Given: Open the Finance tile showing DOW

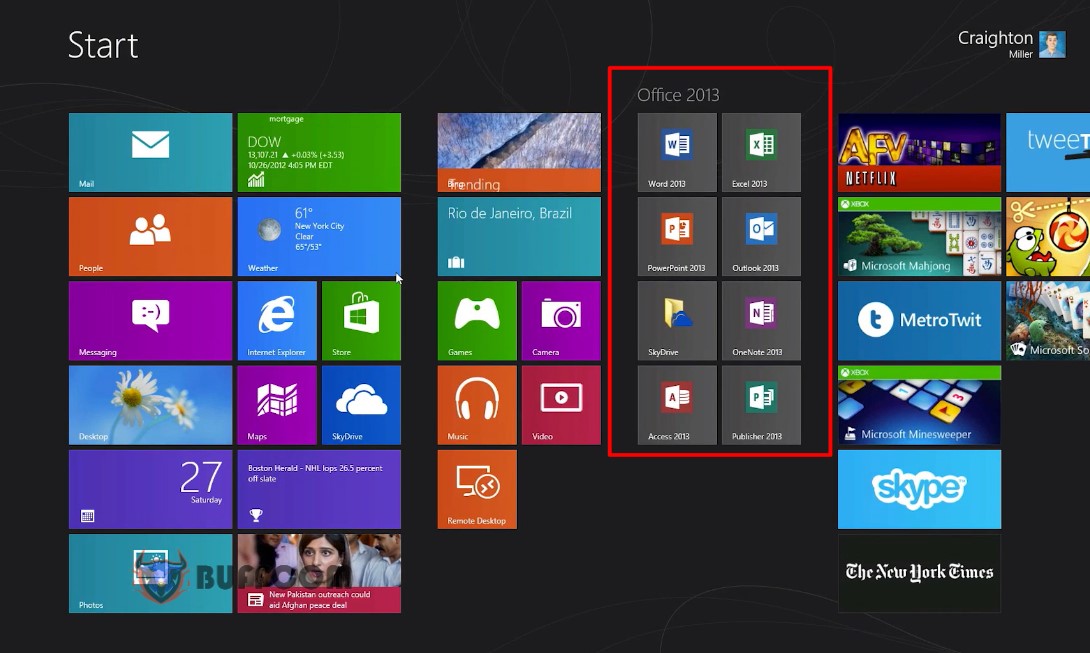Looking at the screenshot, I should (319, 152).
